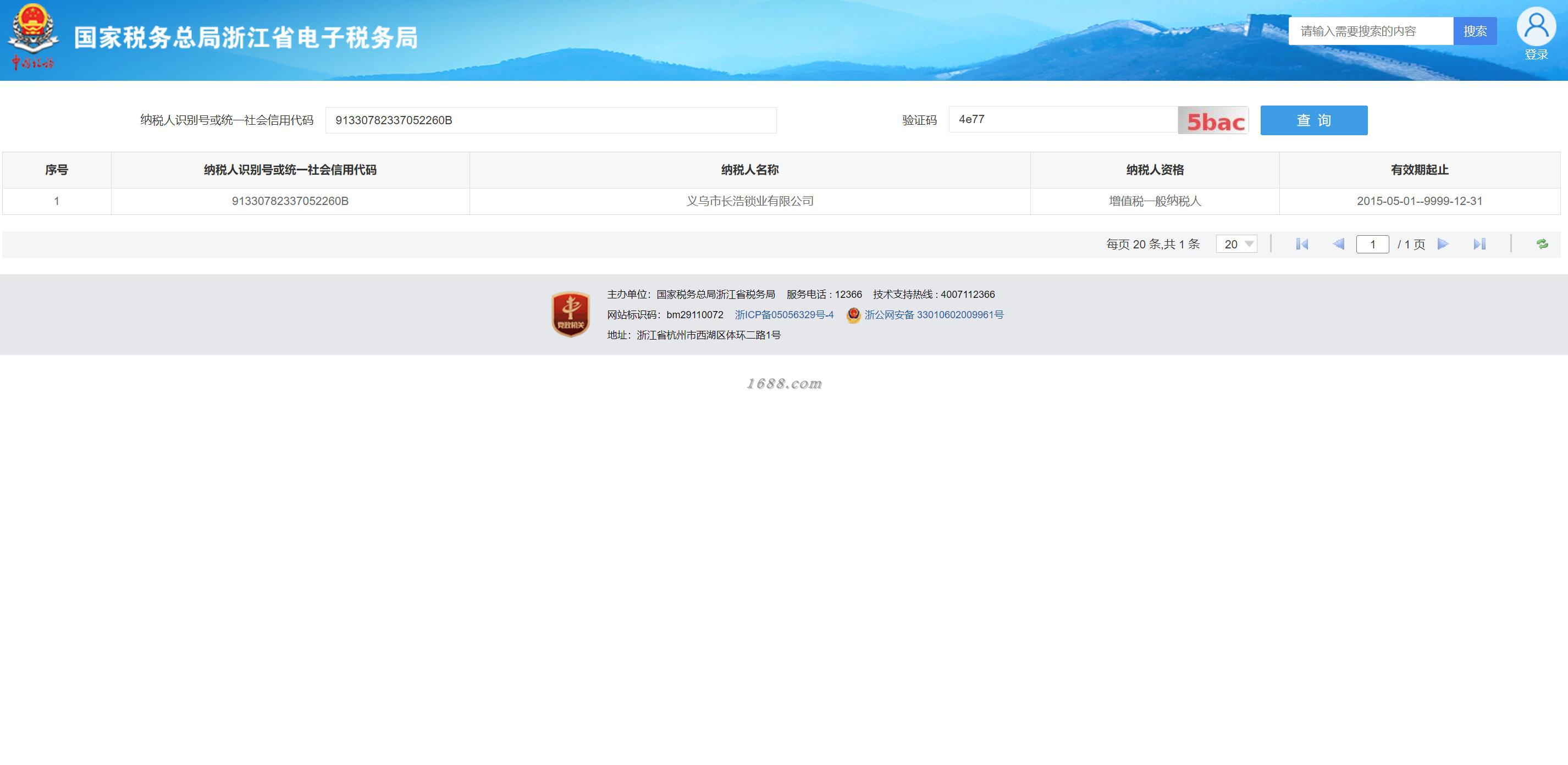The width and height of the screenshot is (1568, 765).
Task: Click the 网站标识码 bm29110072 text
Action: tap(665, 315)
